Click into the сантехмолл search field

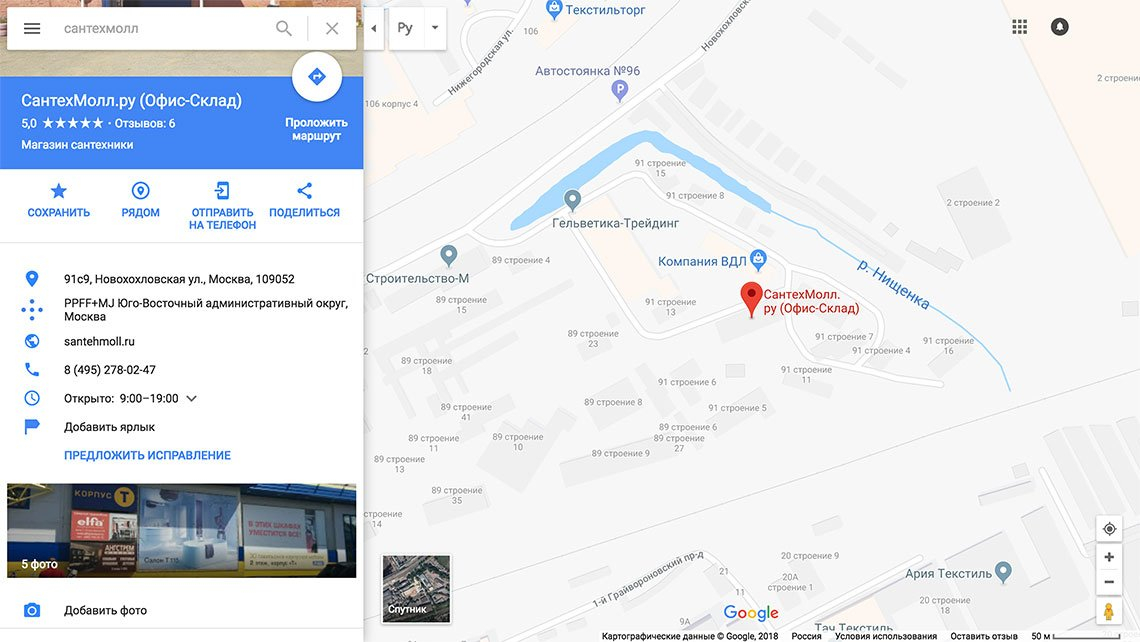pyautogui.click(x=164, y=28)
